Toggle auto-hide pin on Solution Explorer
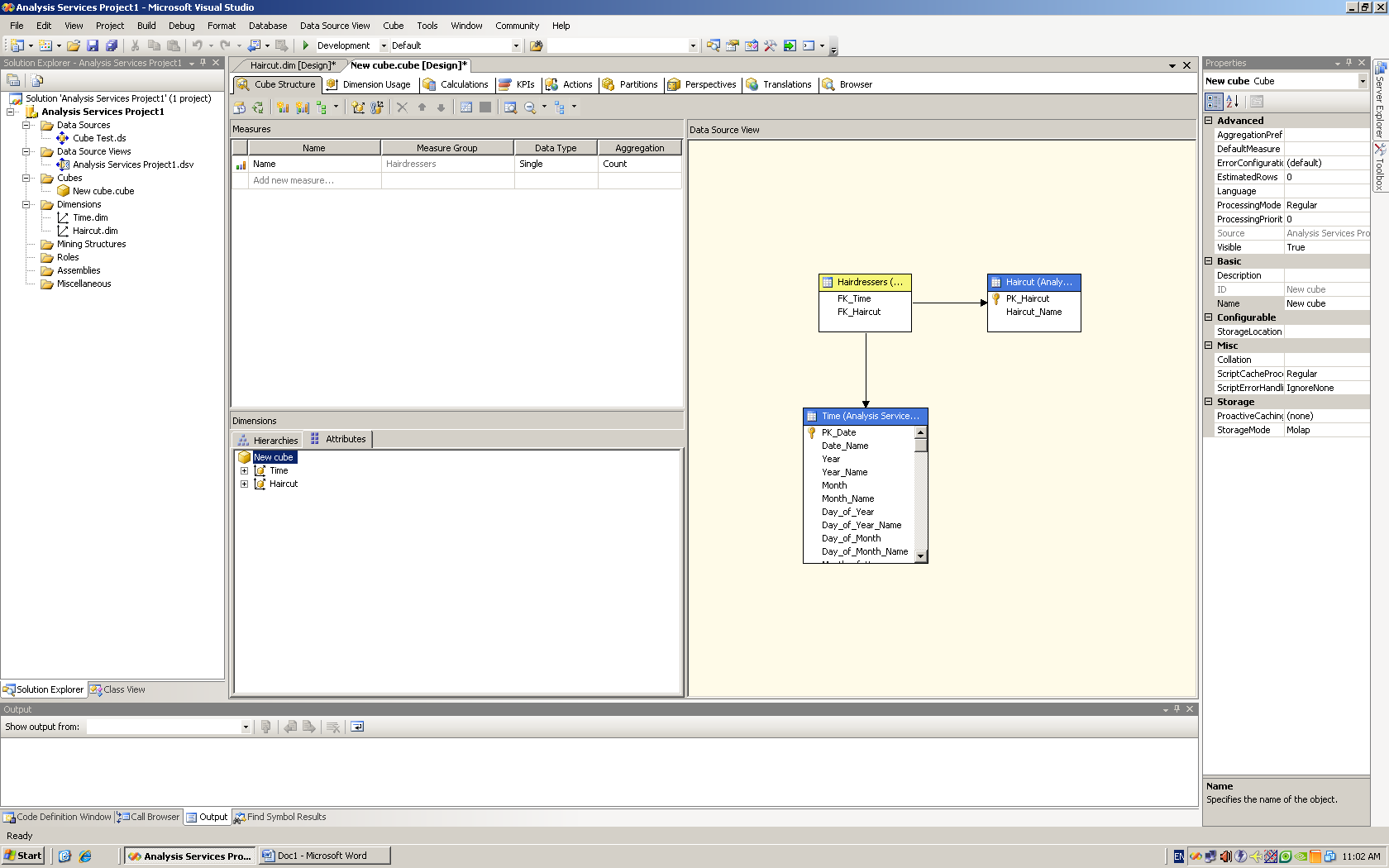1389x868 pixels. 203,63
